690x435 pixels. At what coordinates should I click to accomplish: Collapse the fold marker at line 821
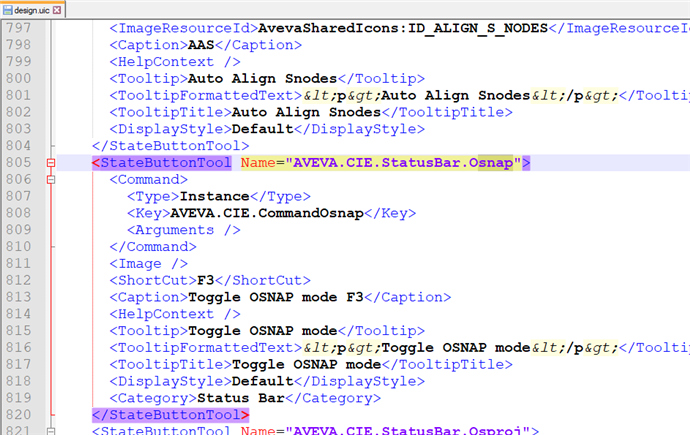51,431
